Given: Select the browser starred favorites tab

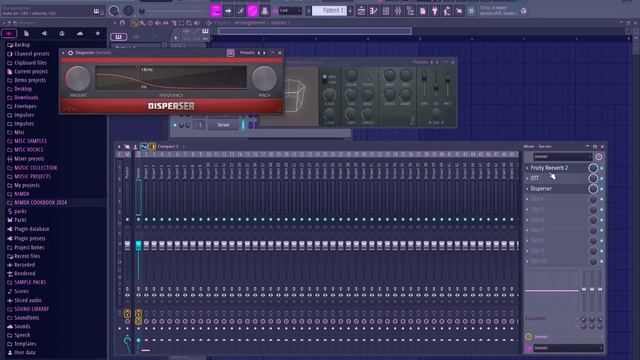Looking at the screenshot, I should pos(98,33).
